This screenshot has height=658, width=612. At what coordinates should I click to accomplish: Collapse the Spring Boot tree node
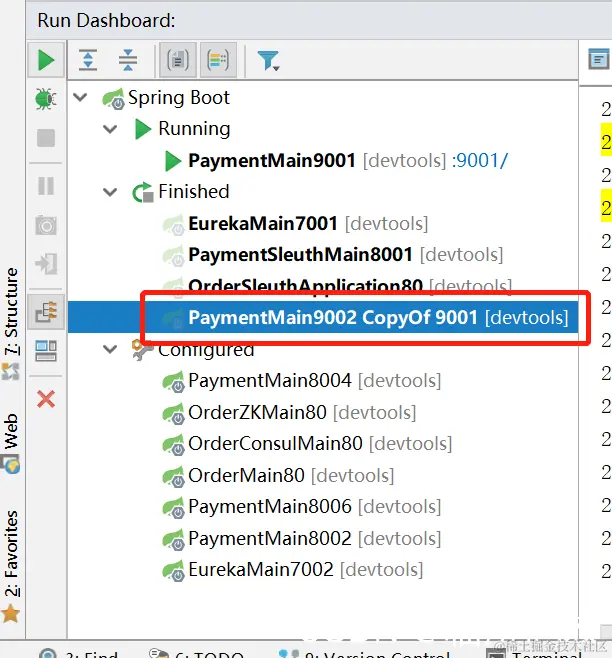(x=80, y=97)
